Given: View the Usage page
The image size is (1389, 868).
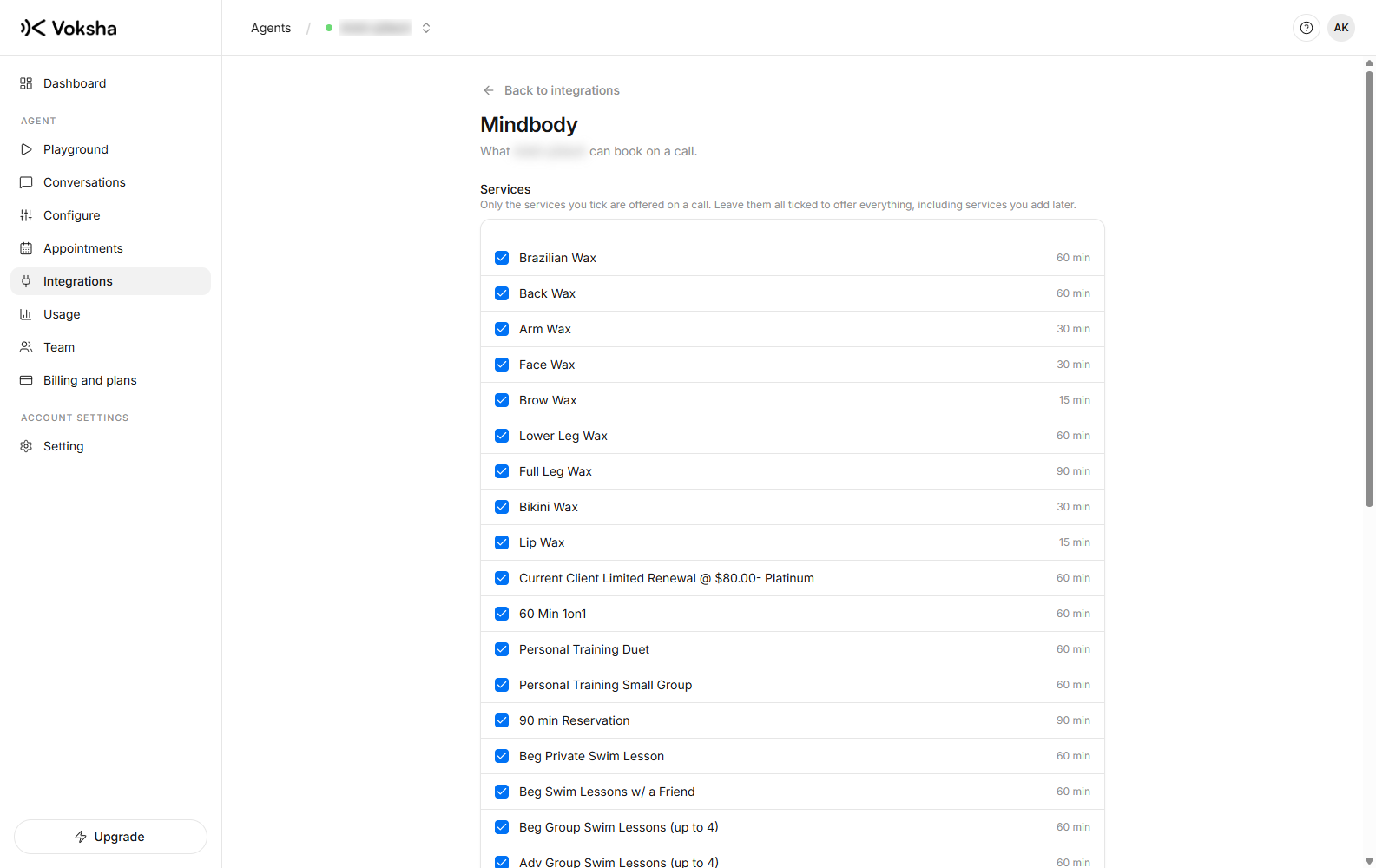Looking at the screenshot, I should click(x=110, y=314).
